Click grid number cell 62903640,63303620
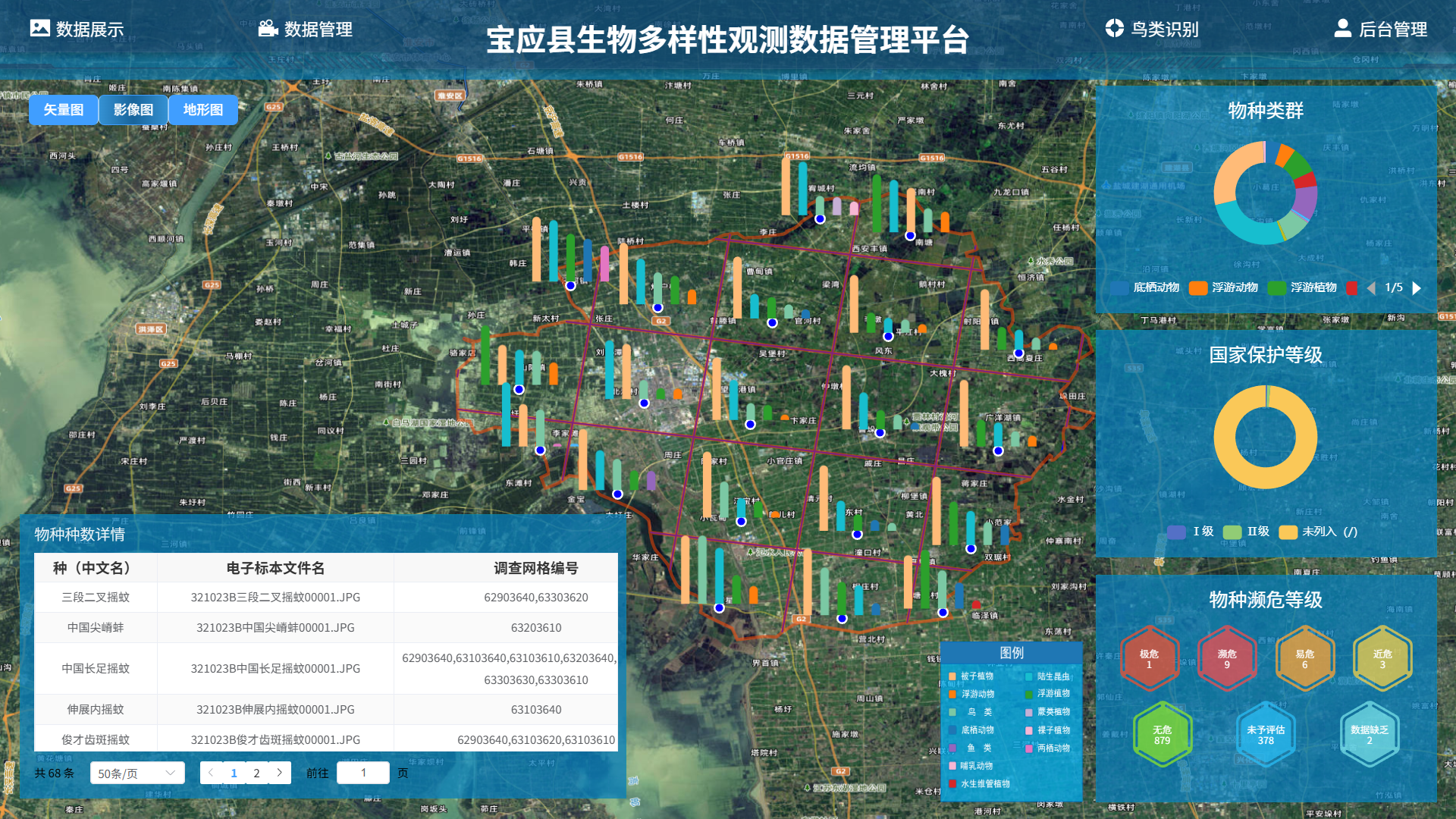This screenshot has height=819, width=1456. 536,598
